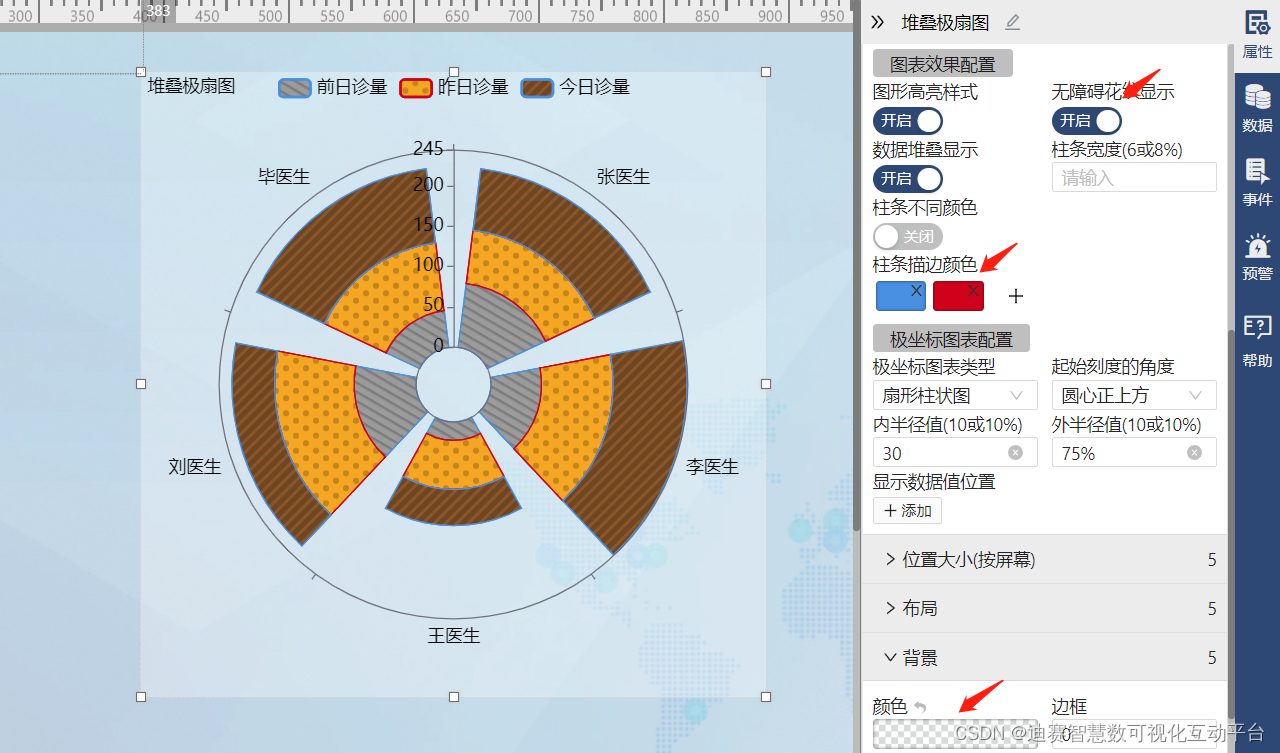Viewport: 1280px width, 753px height.
Task: Select blue stroke color swatch
Action: point(901,296)
